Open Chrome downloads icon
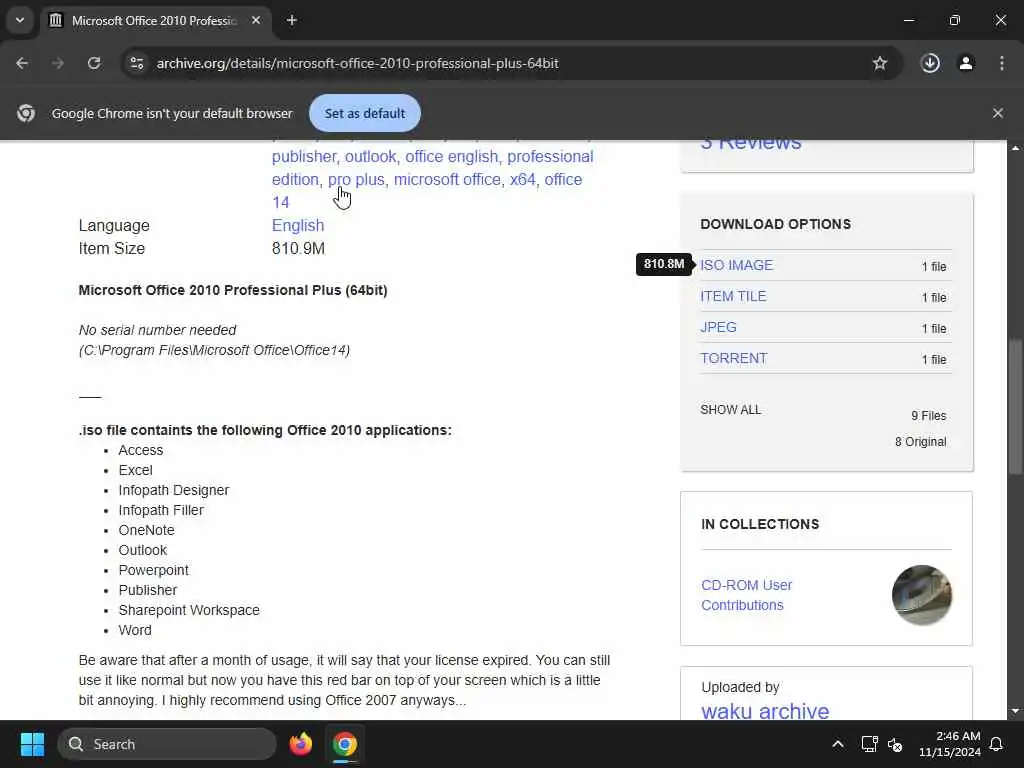Image resolution: width=1024 pixels, height=768 pixels. coord(930,63)
